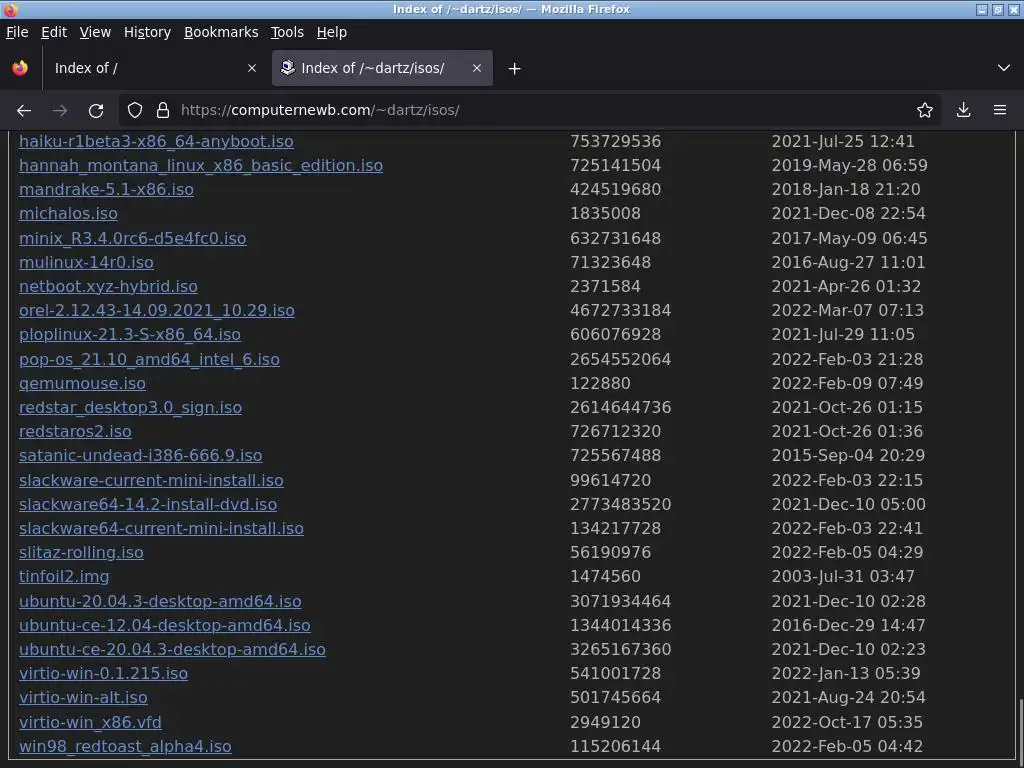The width and height of the screenshot is (1024, 768).
Task: Expand the list all tabs chevron
Action: coord(1004,68)
